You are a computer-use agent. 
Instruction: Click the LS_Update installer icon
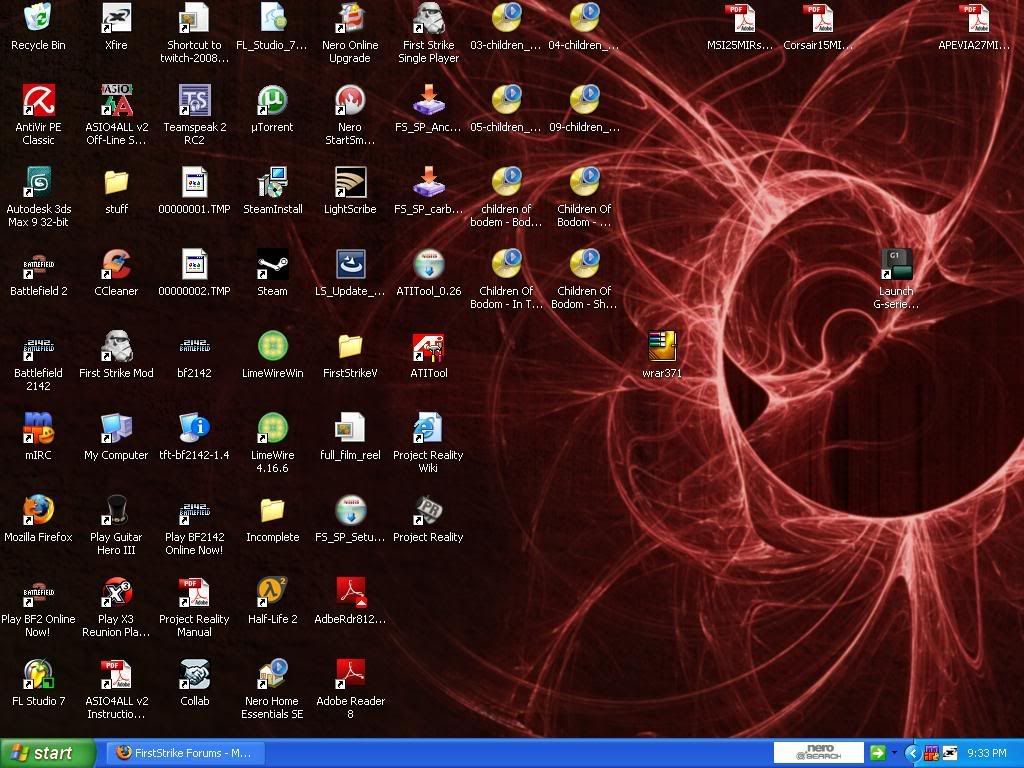[x=350, y=264]
